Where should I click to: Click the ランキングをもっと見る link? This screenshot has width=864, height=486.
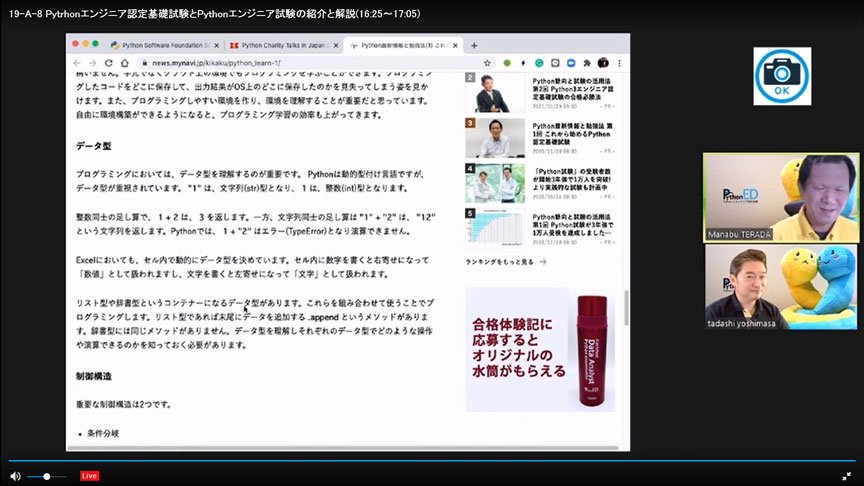click(506, 262)
